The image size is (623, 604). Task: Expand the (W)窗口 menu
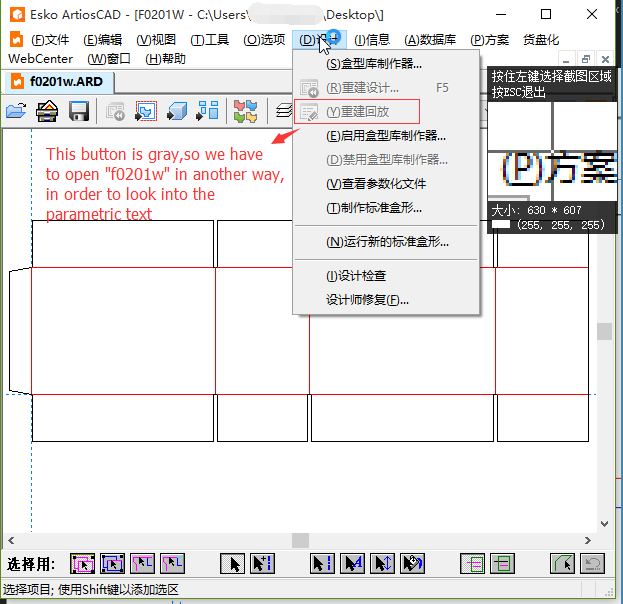pyautogui.click(x=110, y=59)
